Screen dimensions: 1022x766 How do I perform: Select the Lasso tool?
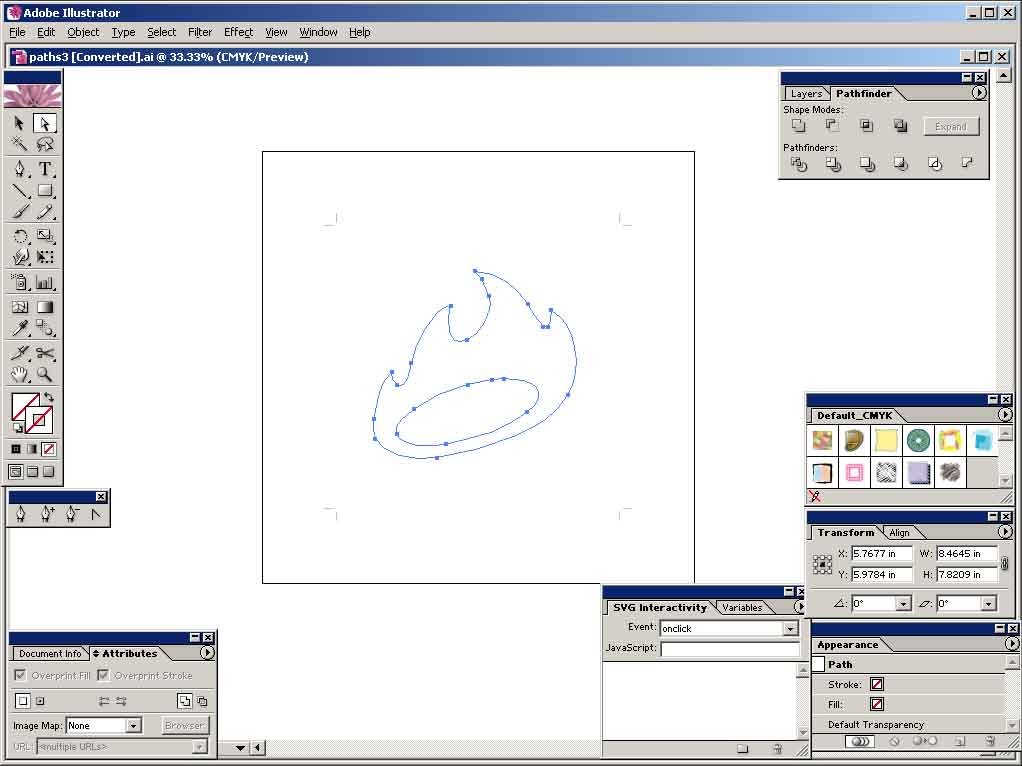(44, 143)
